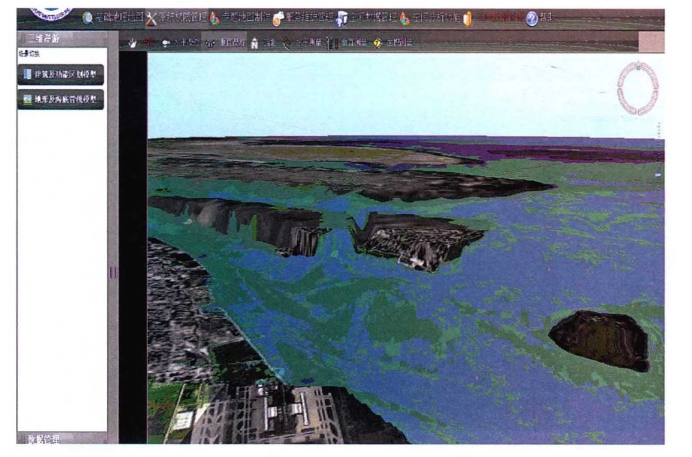
Task: Click the dark island in the 3D scene
Action: (x=601, y=340)
